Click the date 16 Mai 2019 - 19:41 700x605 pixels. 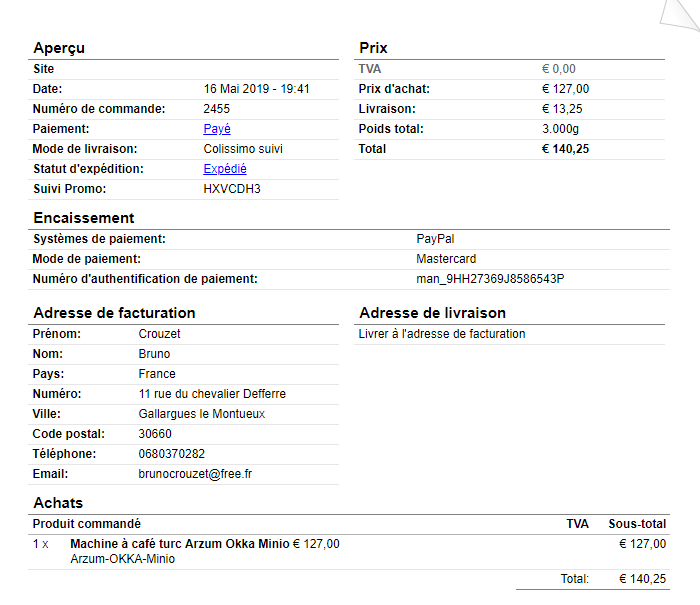pos(257,89)
